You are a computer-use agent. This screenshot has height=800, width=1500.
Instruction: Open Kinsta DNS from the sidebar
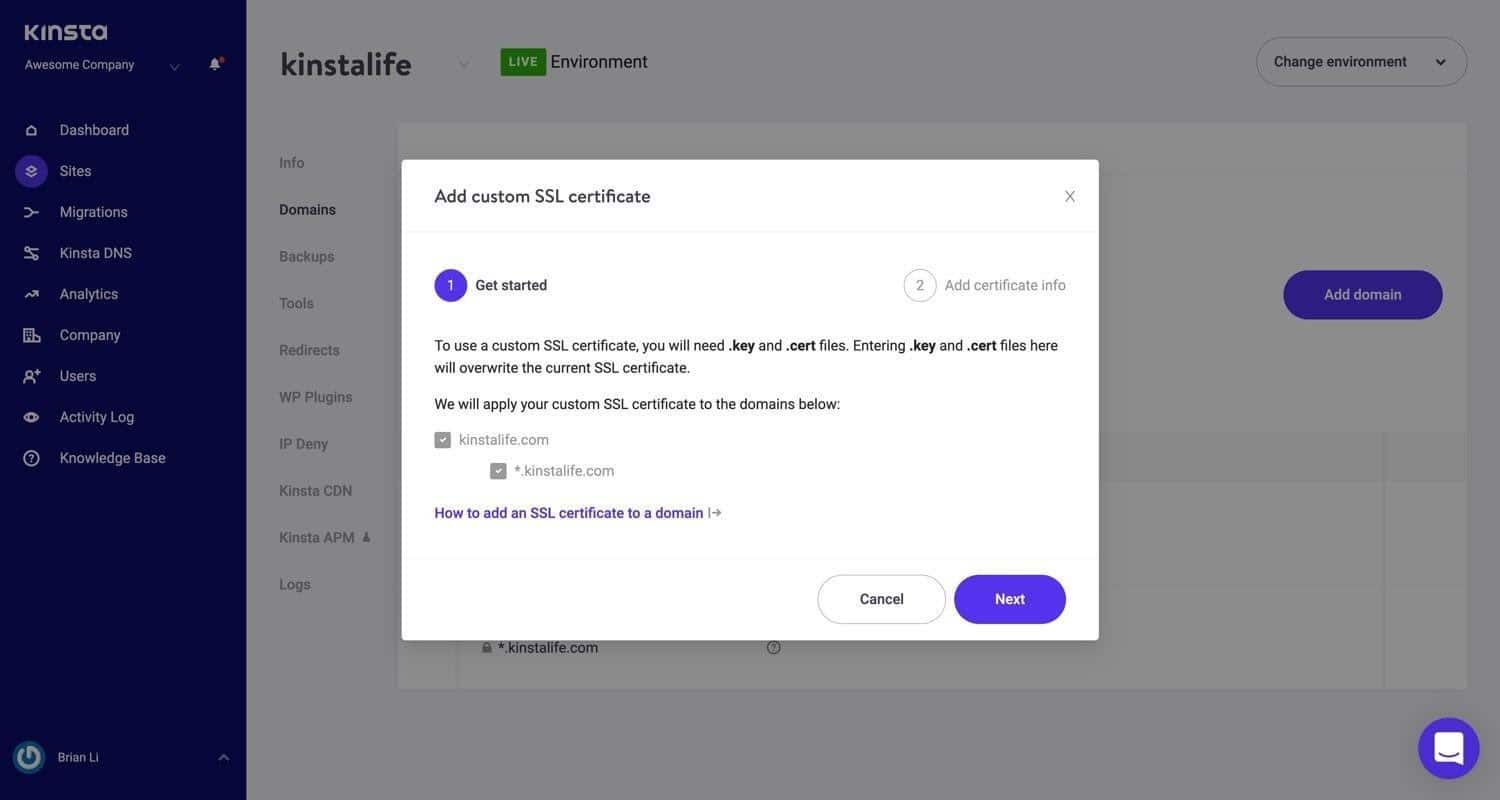click(x=95, y=253)
